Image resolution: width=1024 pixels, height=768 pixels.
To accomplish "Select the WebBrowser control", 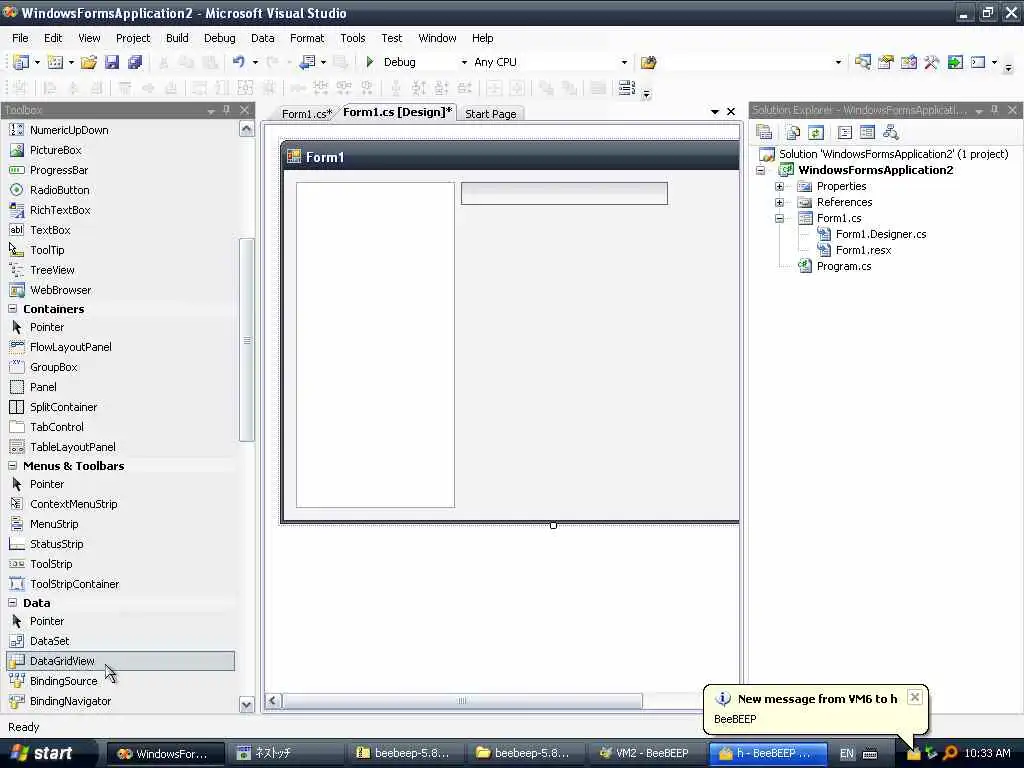I will coord(60,290).
